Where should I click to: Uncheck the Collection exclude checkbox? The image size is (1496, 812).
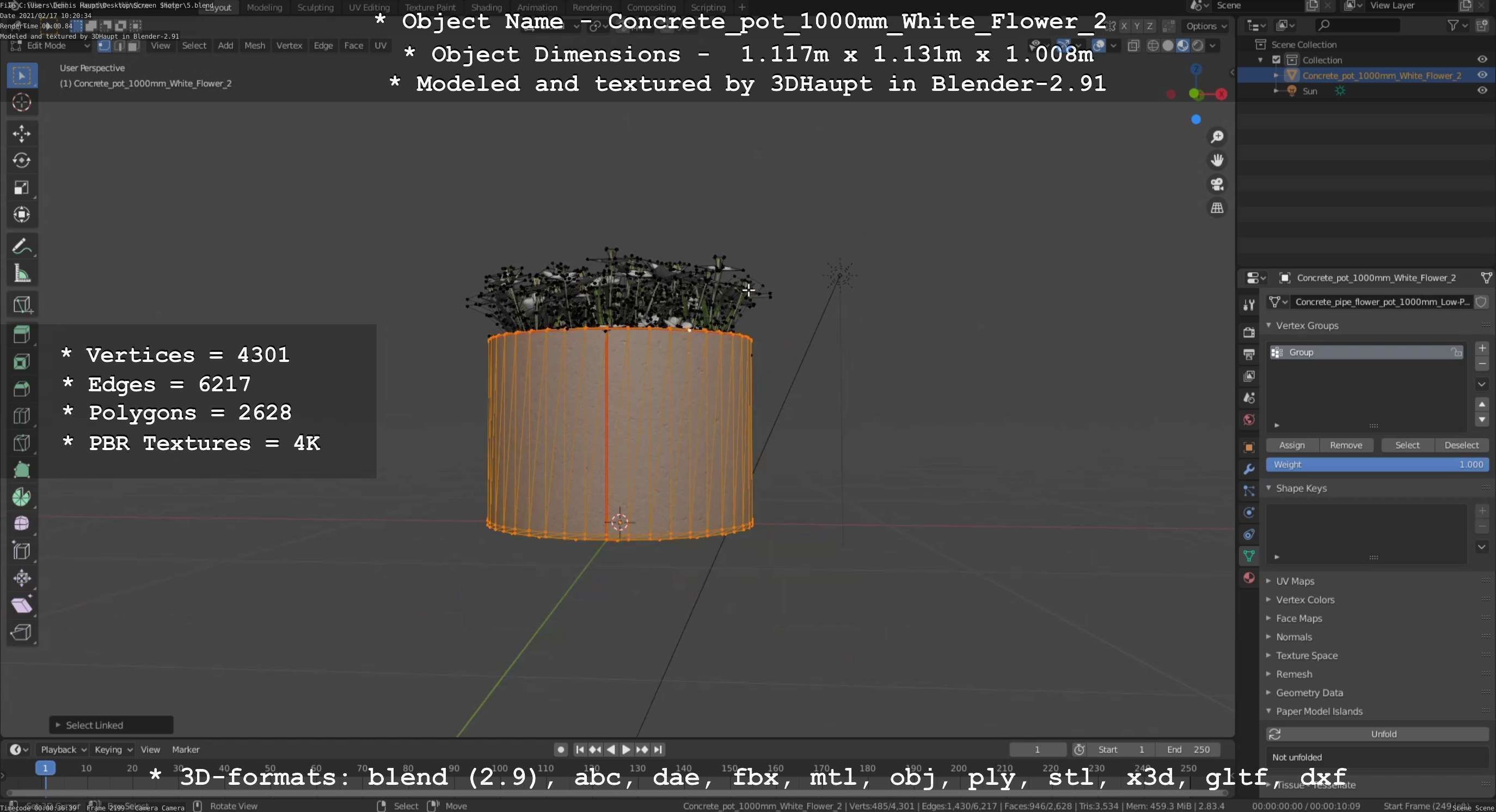click(1277, 60)
